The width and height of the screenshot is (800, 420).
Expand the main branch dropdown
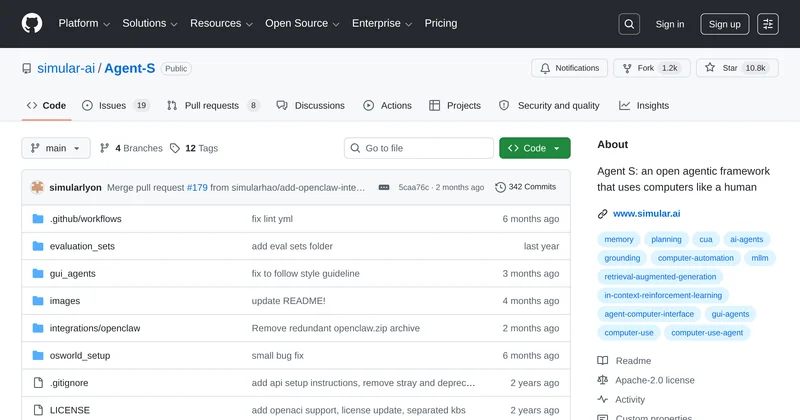56,148
